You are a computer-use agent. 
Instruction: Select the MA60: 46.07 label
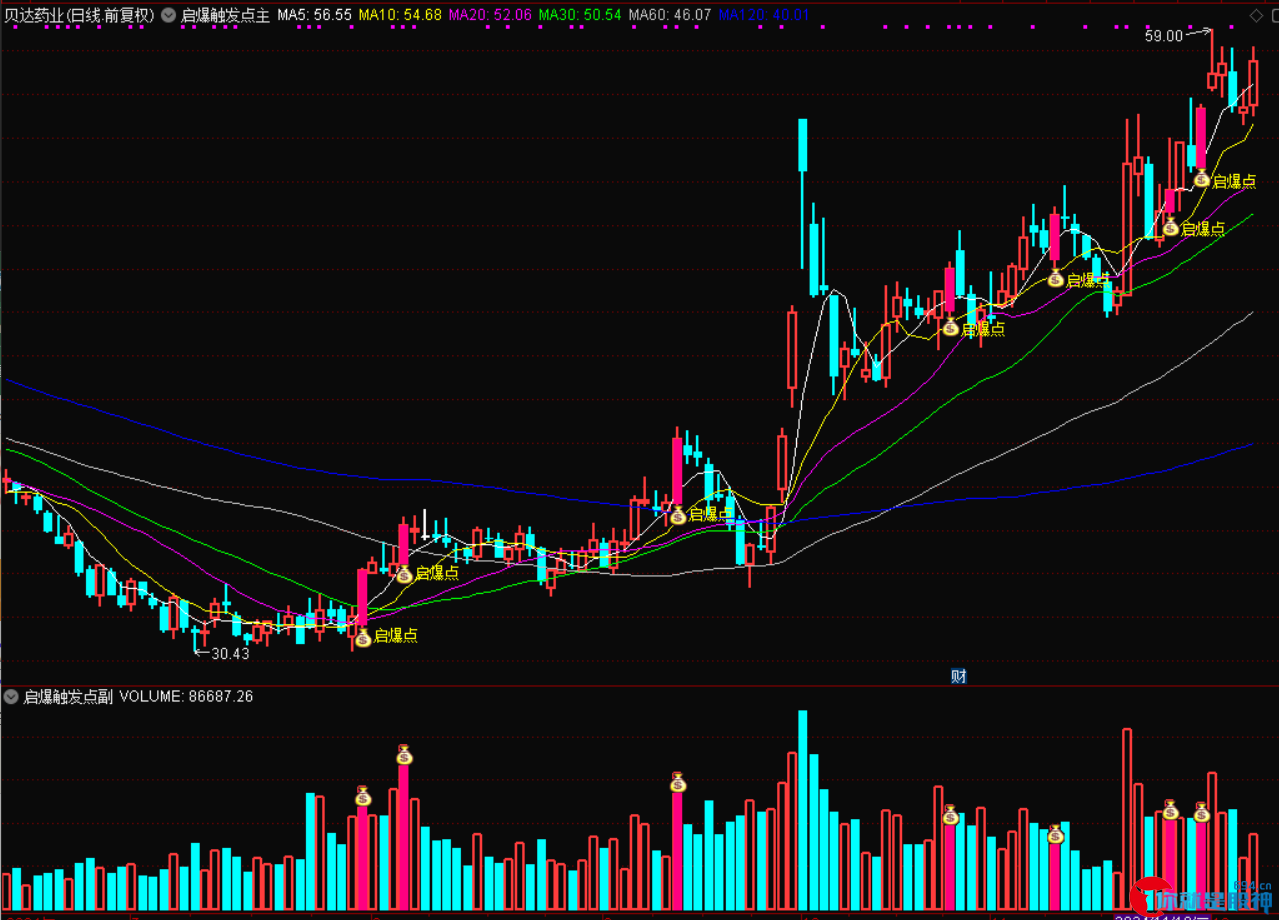tap(670, 16)
